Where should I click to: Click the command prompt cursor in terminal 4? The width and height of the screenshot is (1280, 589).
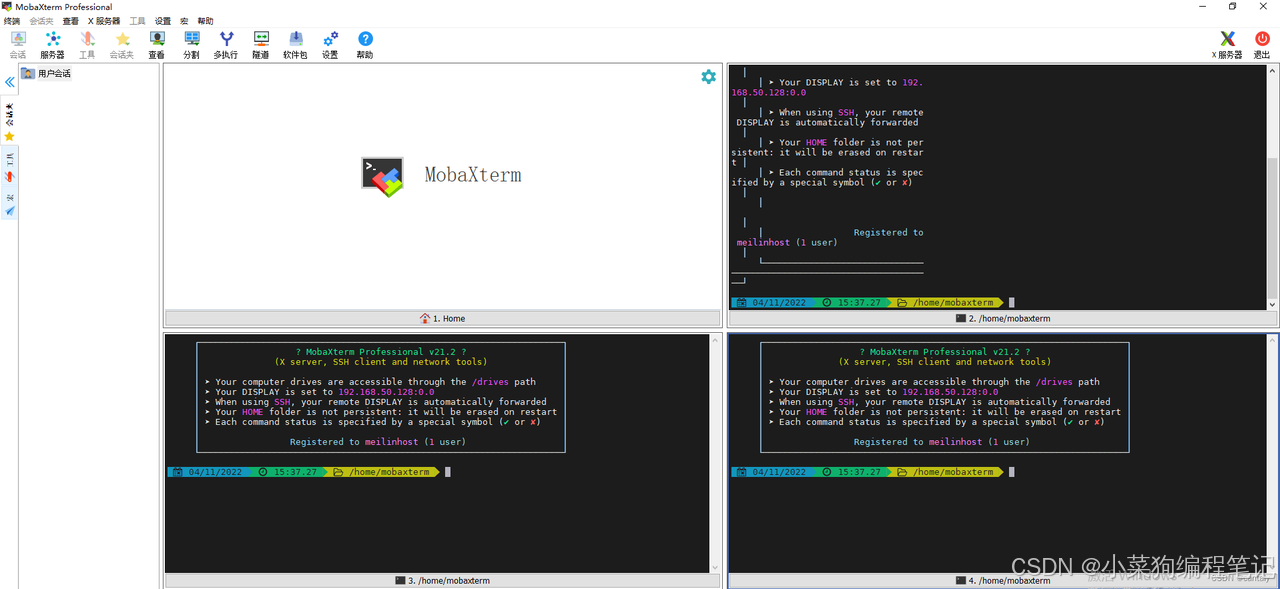coord(1012,472)
